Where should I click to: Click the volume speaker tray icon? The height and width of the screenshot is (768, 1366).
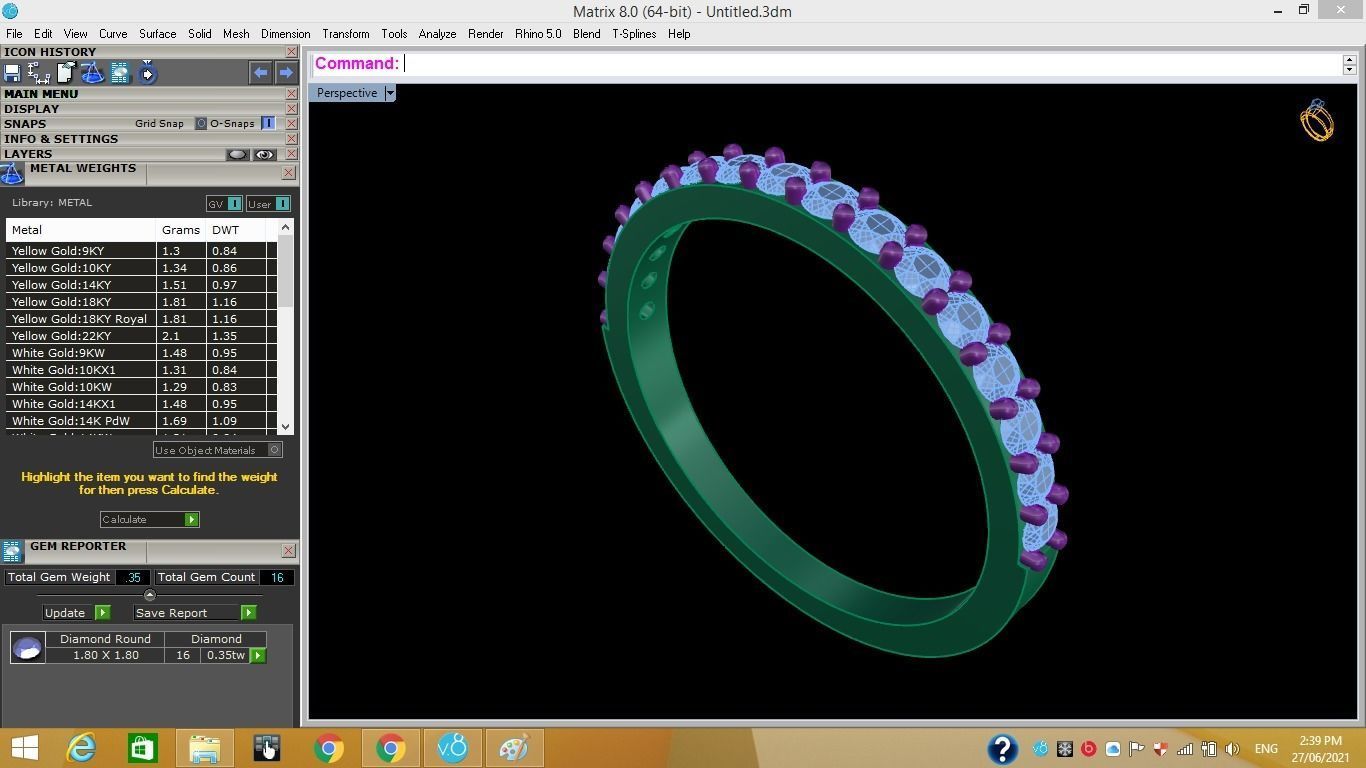pos(1232,748)
